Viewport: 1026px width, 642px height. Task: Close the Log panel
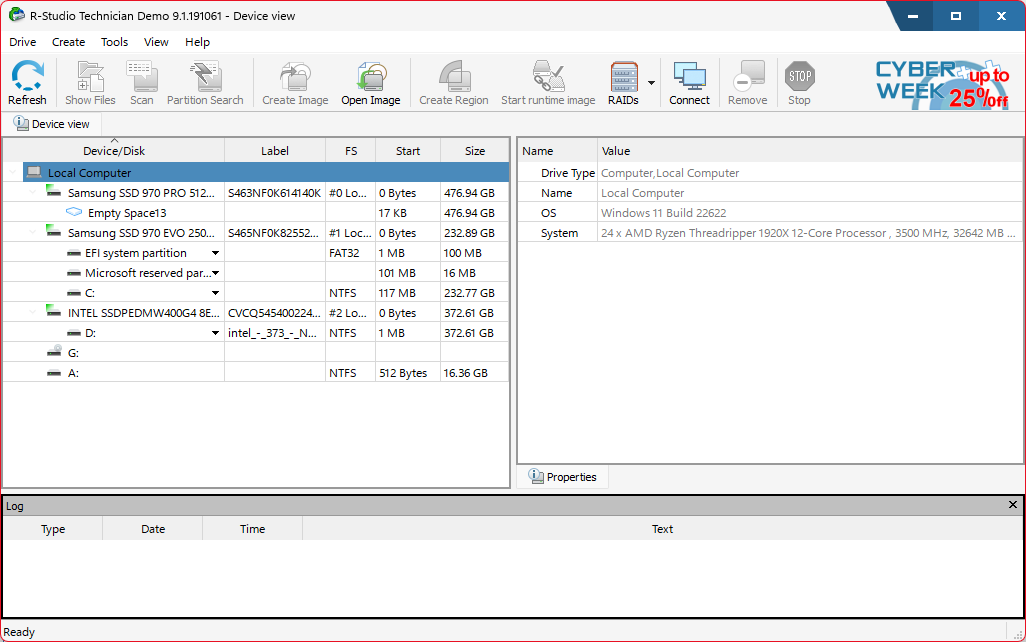tap(1012, 506)
